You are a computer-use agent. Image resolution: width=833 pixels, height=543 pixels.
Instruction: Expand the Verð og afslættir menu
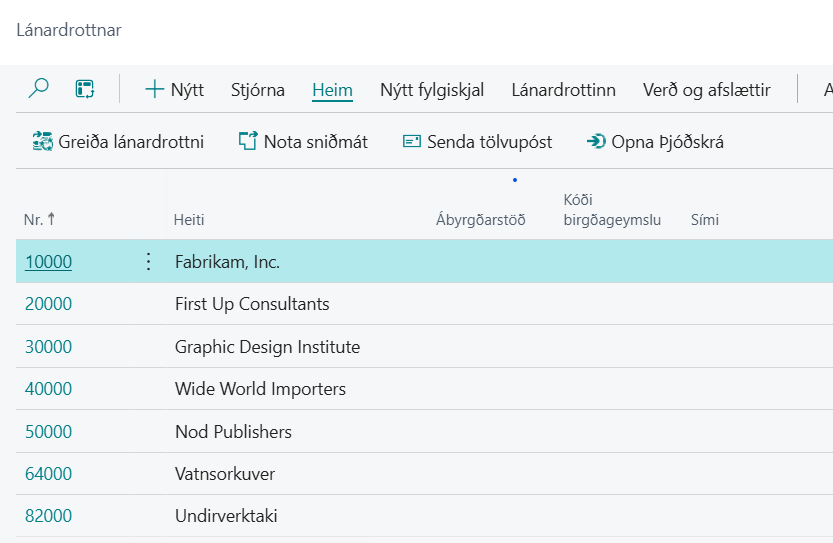(706, 90)
